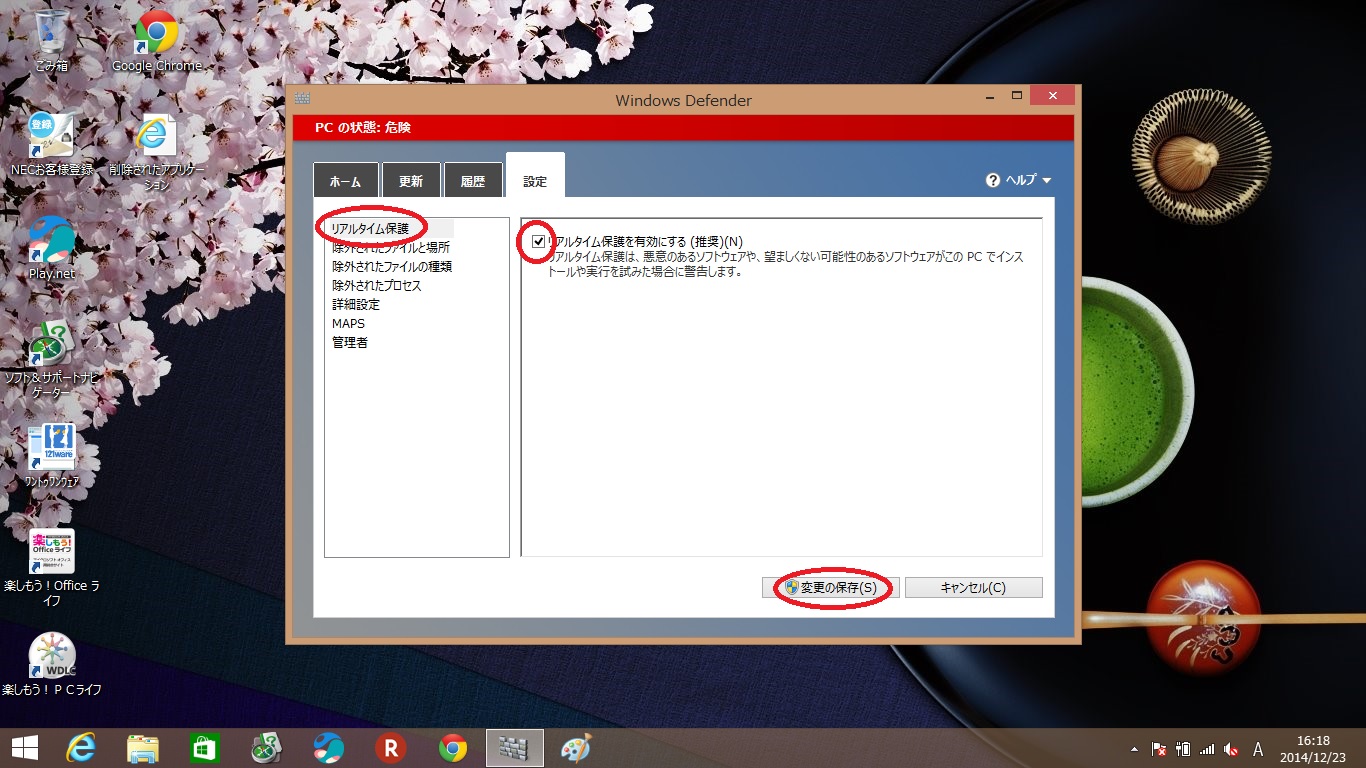This screenshot has height=768, width=1366.
Task: Open the Soft & Support Navigator desktop shortcut
Action: tap(51, 360)
